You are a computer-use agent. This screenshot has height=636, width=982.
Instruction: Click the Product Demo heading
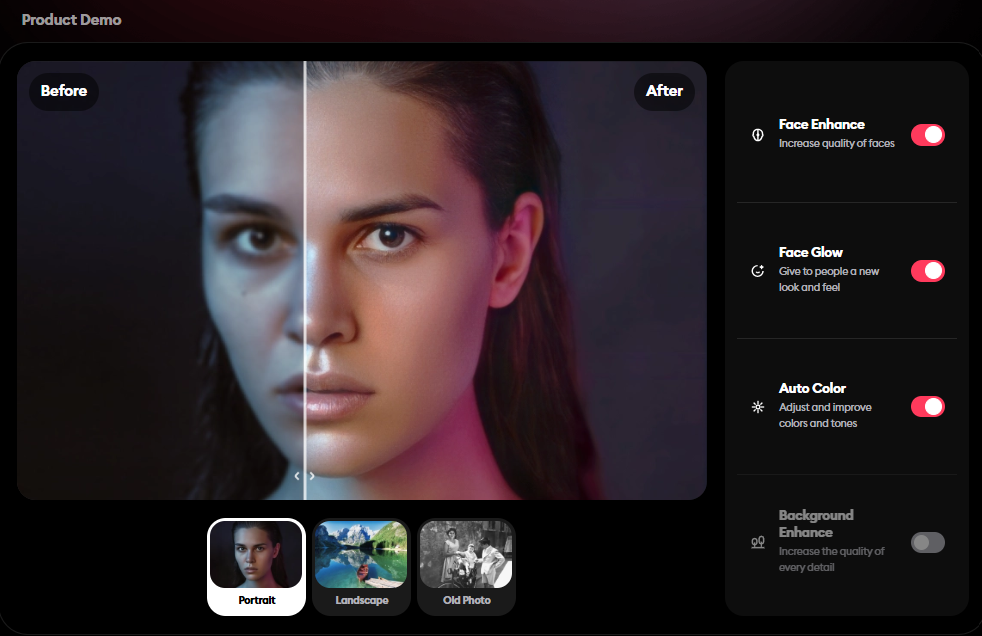click(71, 20)
